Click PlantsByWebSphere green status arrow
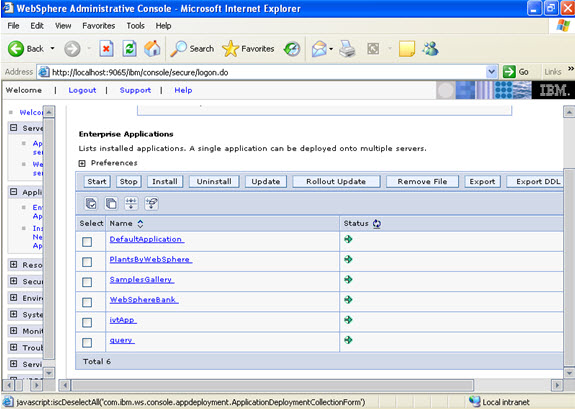The image size is (575, 409). (348, 259)
